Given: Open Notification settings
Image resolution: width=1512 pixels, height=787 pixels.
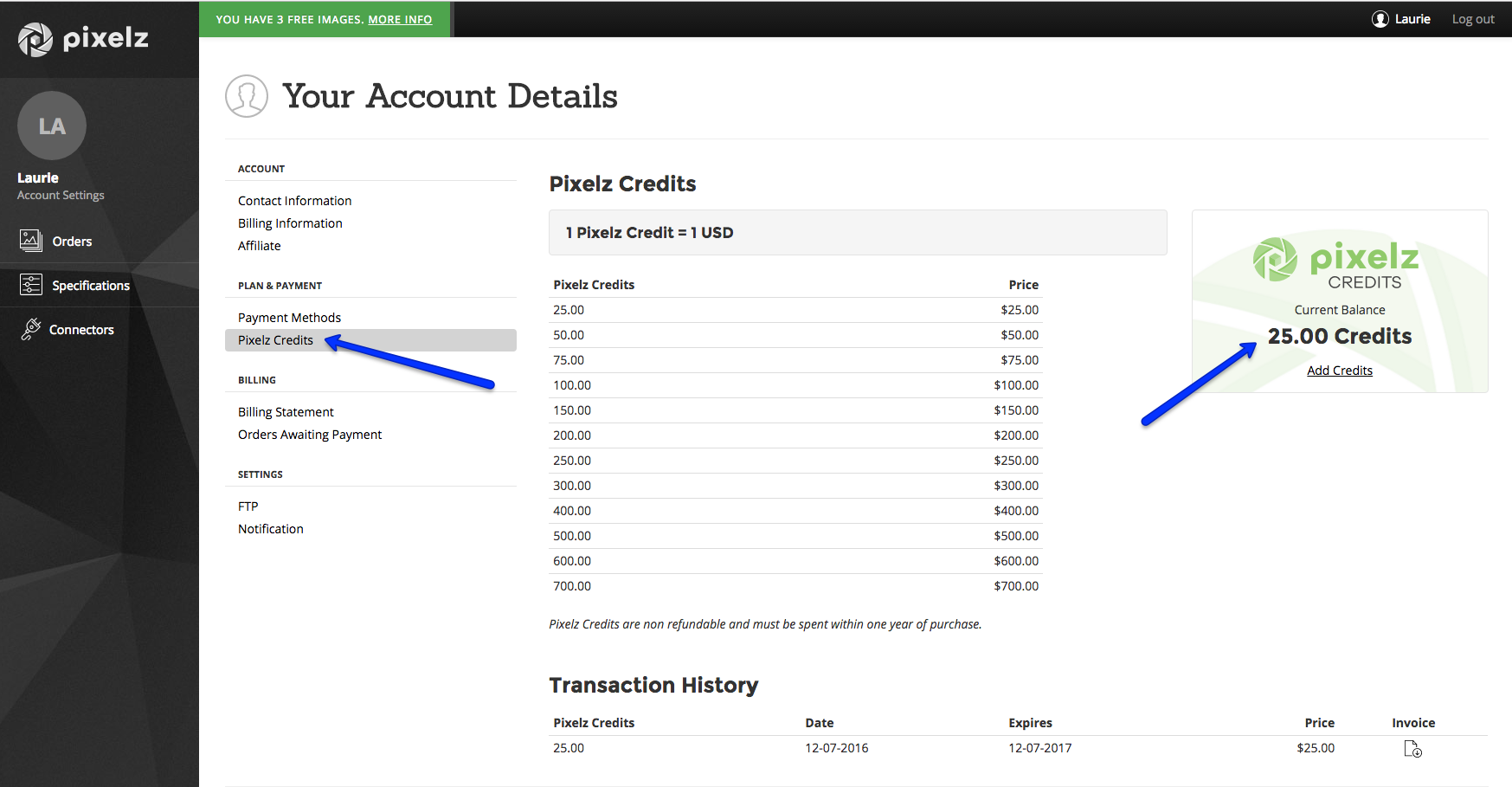Looking at the screenshot, I should click(x=271, y=529).
